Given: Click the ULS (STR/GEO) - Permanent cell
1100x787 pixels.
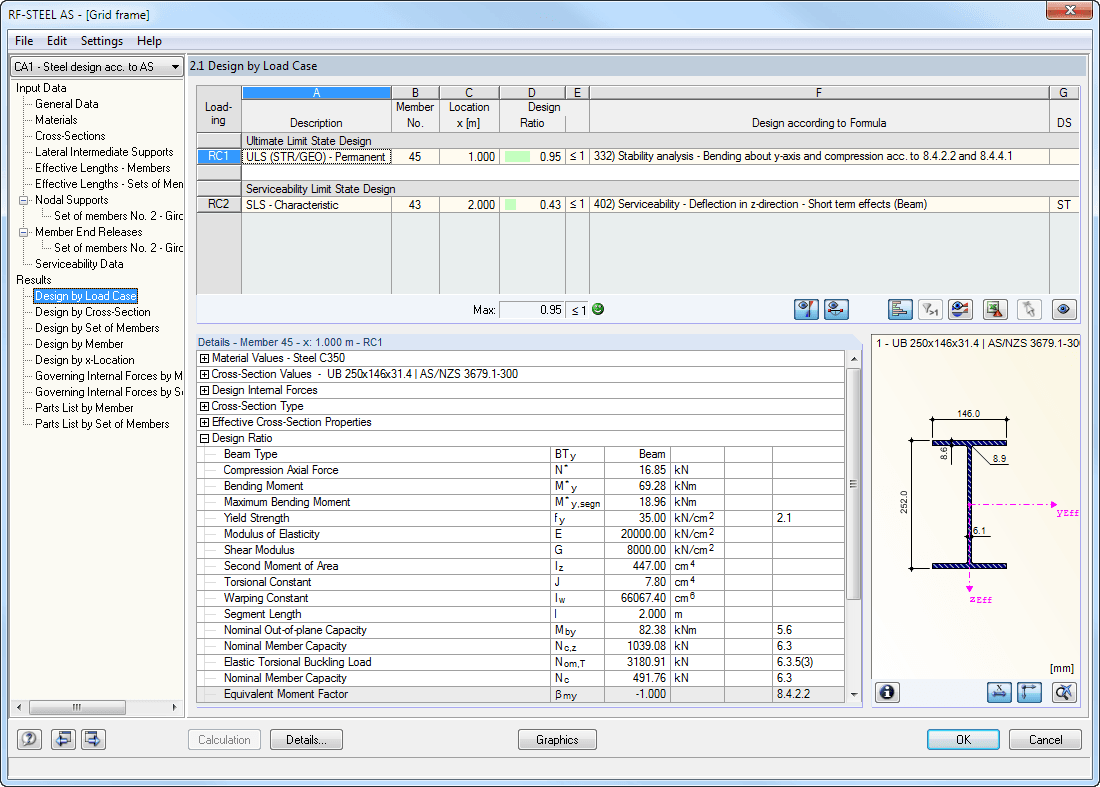Looking at the screenshot, I should (x=316, y=156).
